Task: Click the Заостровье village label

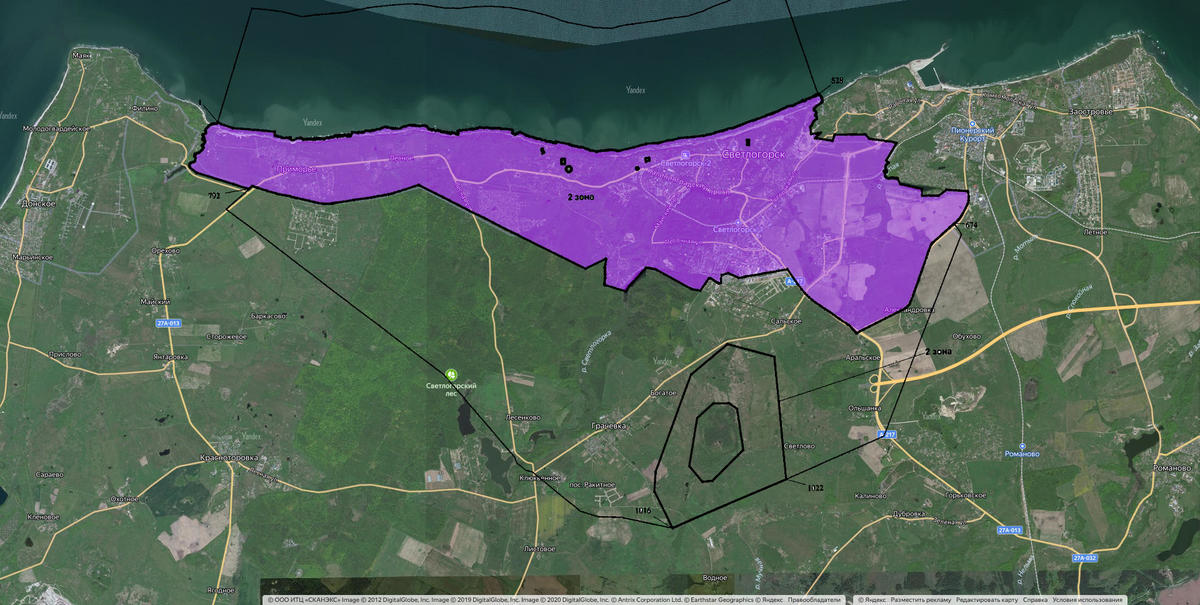Action: point(1090,111)
